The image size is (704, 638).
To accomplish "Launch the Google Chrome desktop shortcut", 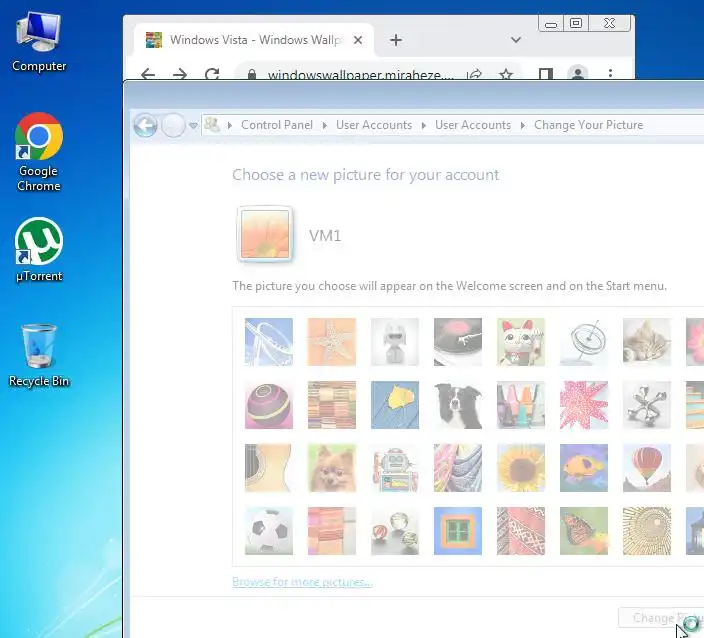I will pos(39,152).
